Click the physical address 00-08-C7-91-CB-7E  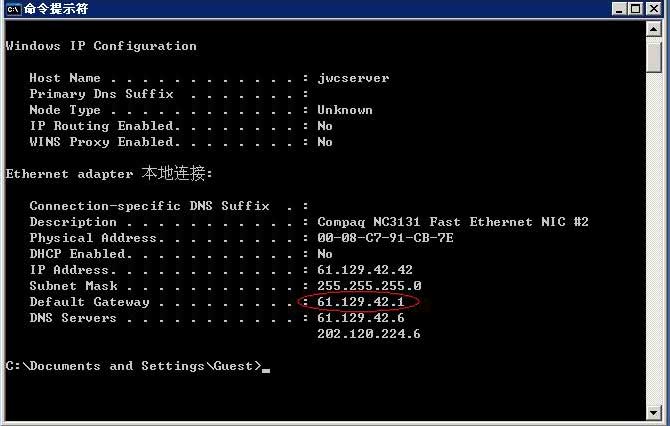point(385,238)
